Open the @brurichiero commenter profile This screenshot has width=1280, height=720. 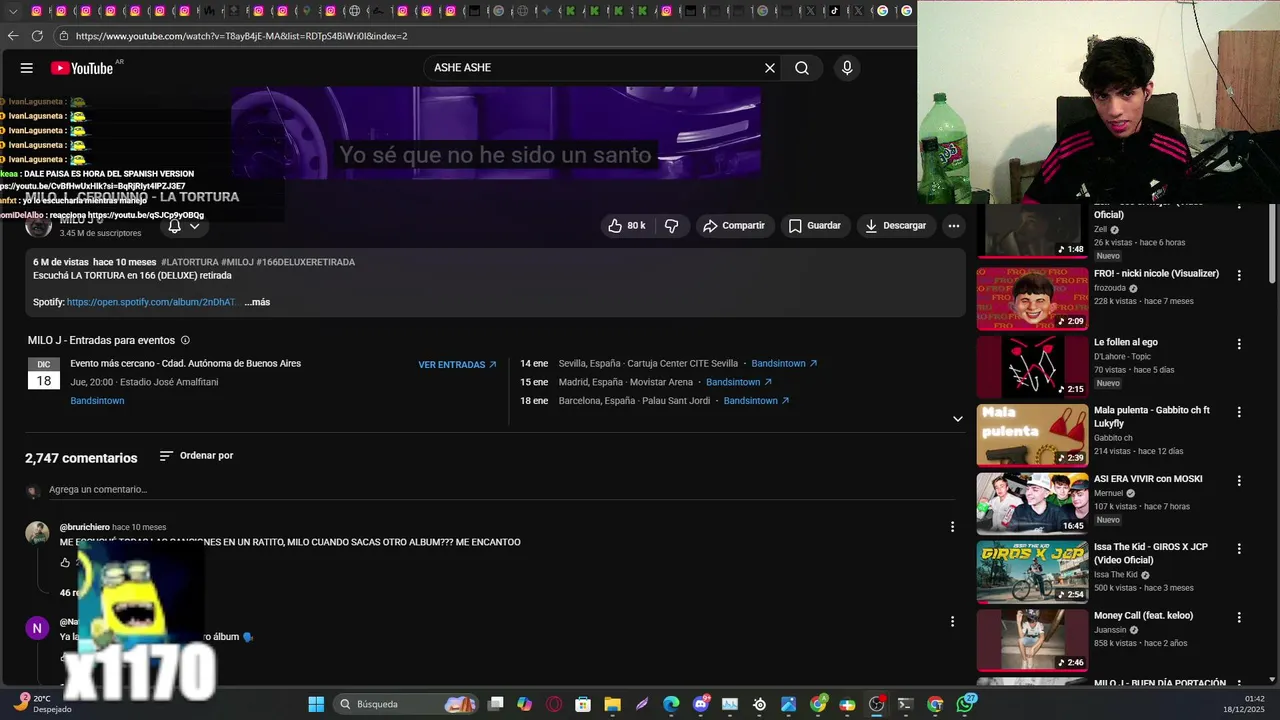pos(84,527)
